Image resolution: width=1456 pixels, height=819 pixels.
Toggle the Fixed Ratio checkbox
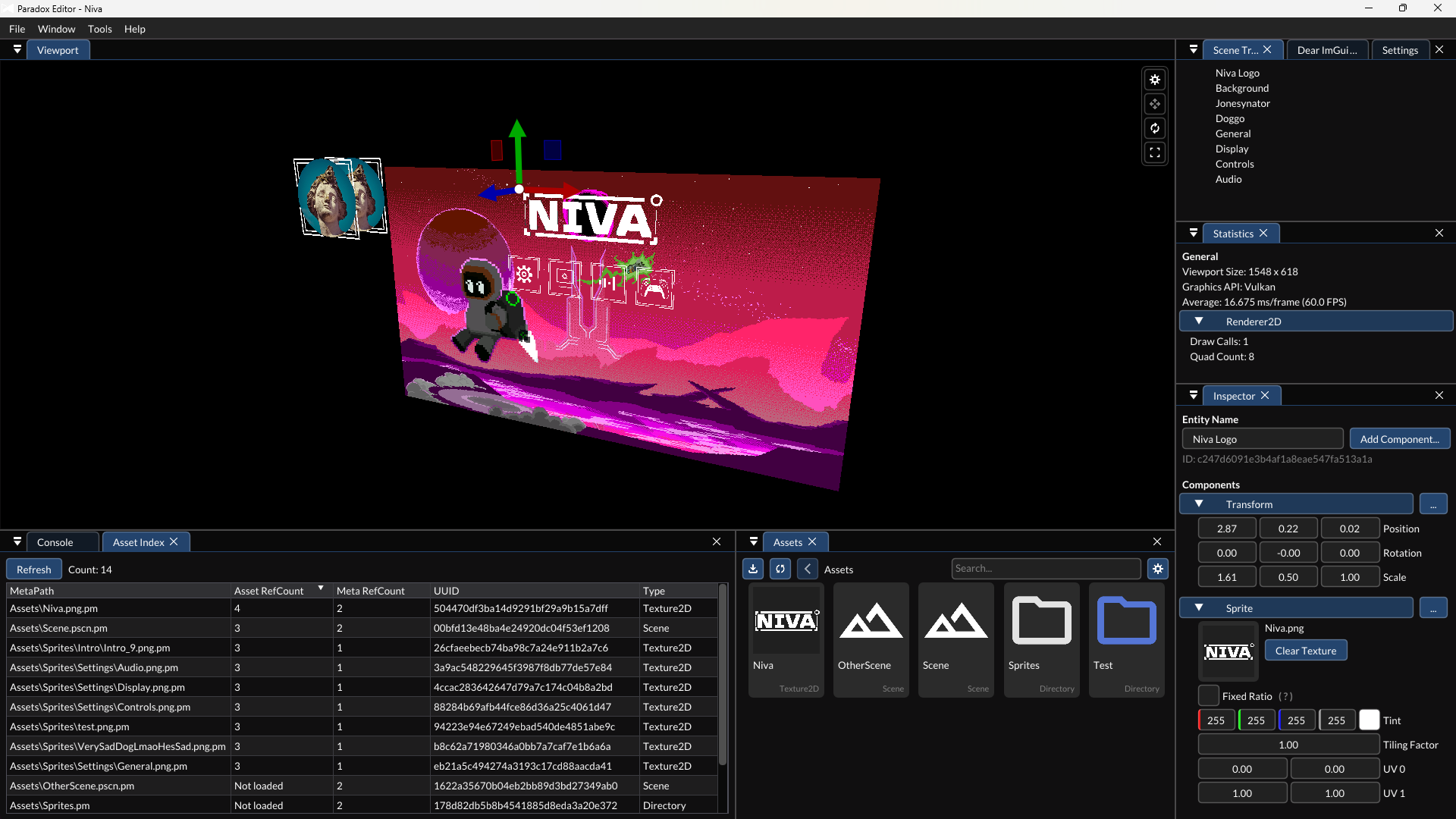(1209, 696)
